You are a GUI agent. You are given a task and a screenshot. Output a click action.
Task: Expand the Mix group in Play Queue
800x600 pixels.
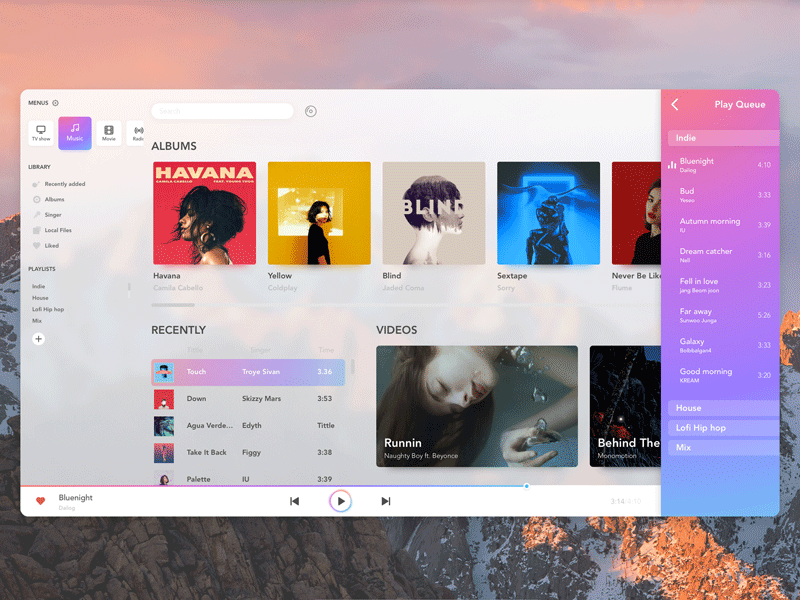[x=722, y=448]
